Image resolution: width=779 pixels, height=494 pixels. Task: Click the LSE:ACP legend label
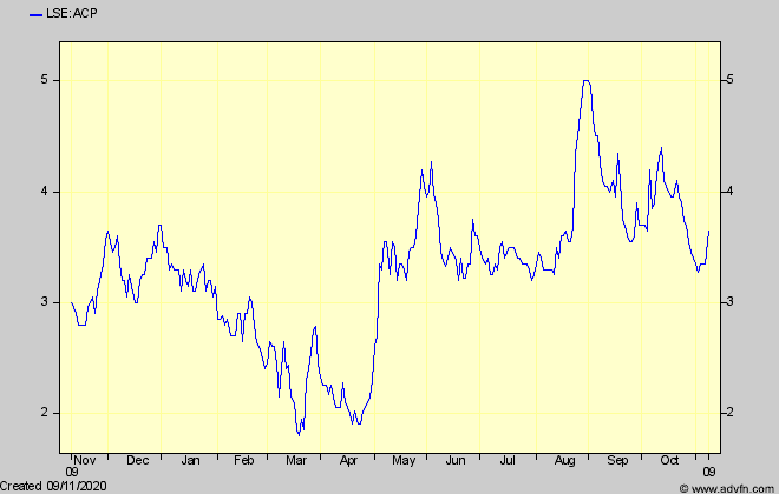73,14
